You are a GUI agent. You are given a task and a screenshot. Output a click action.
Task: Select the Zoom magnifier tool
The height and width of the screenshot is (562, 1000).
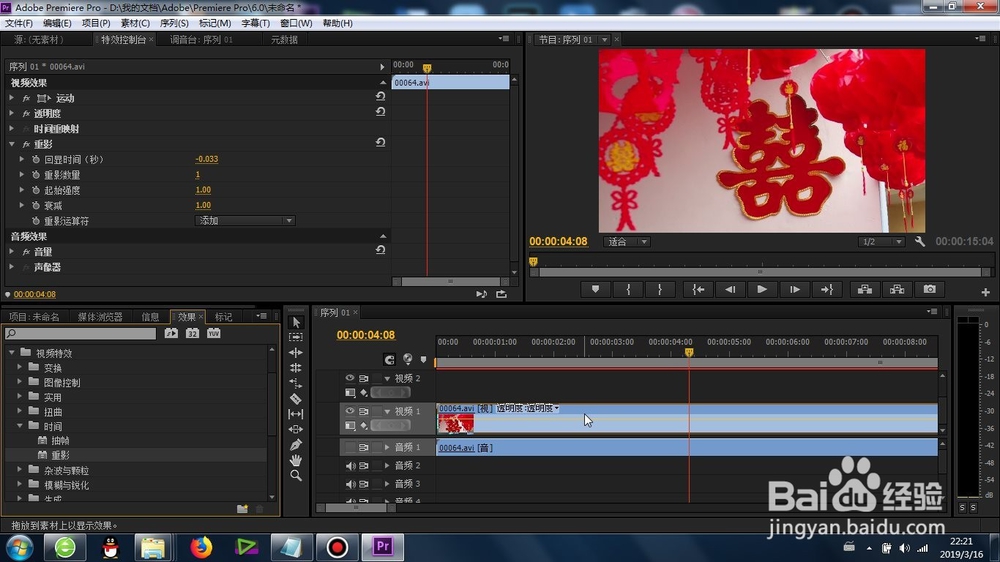tap(296, 475)
